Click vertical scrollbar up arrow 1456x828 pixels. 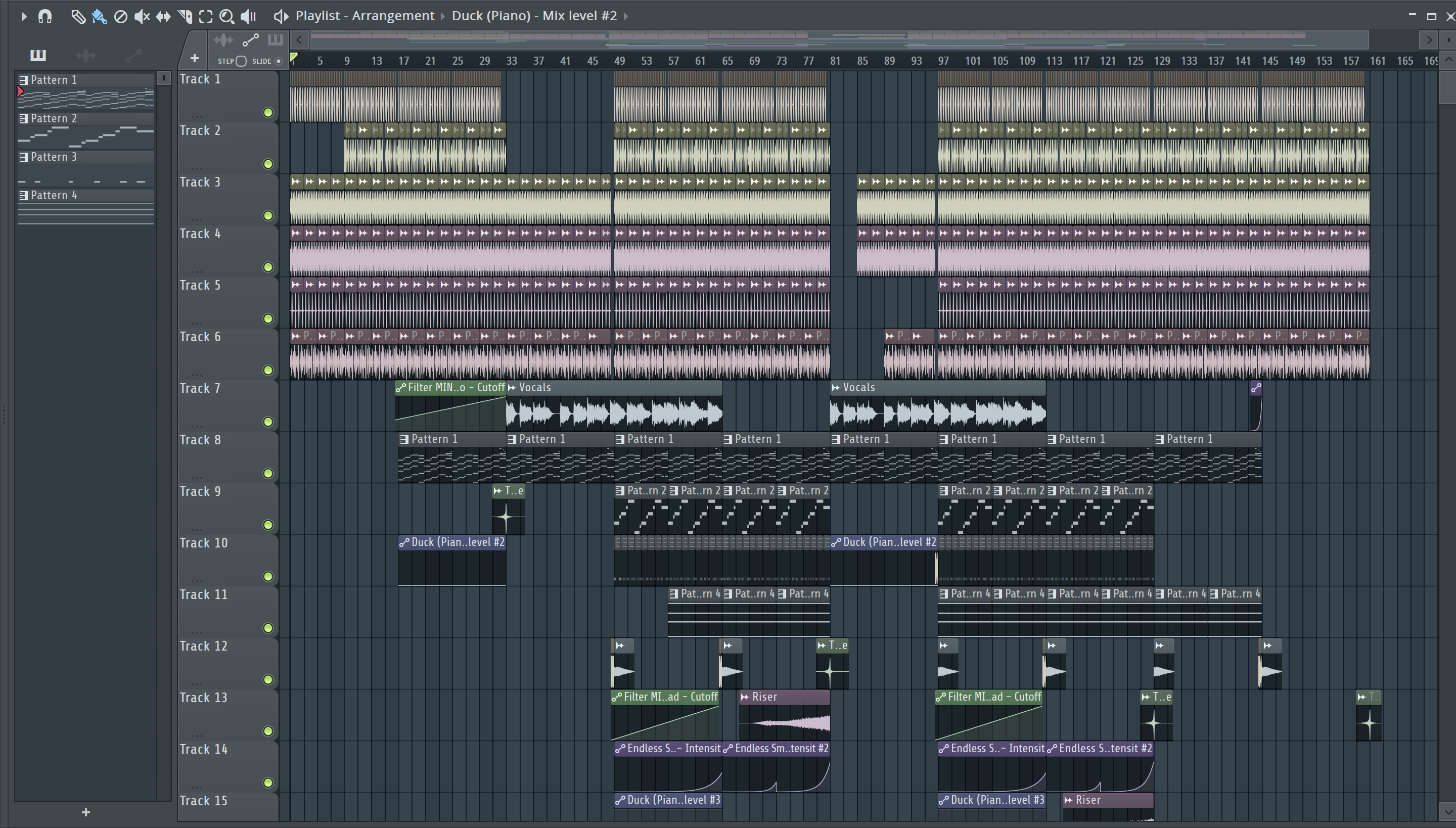point(1448,59)
